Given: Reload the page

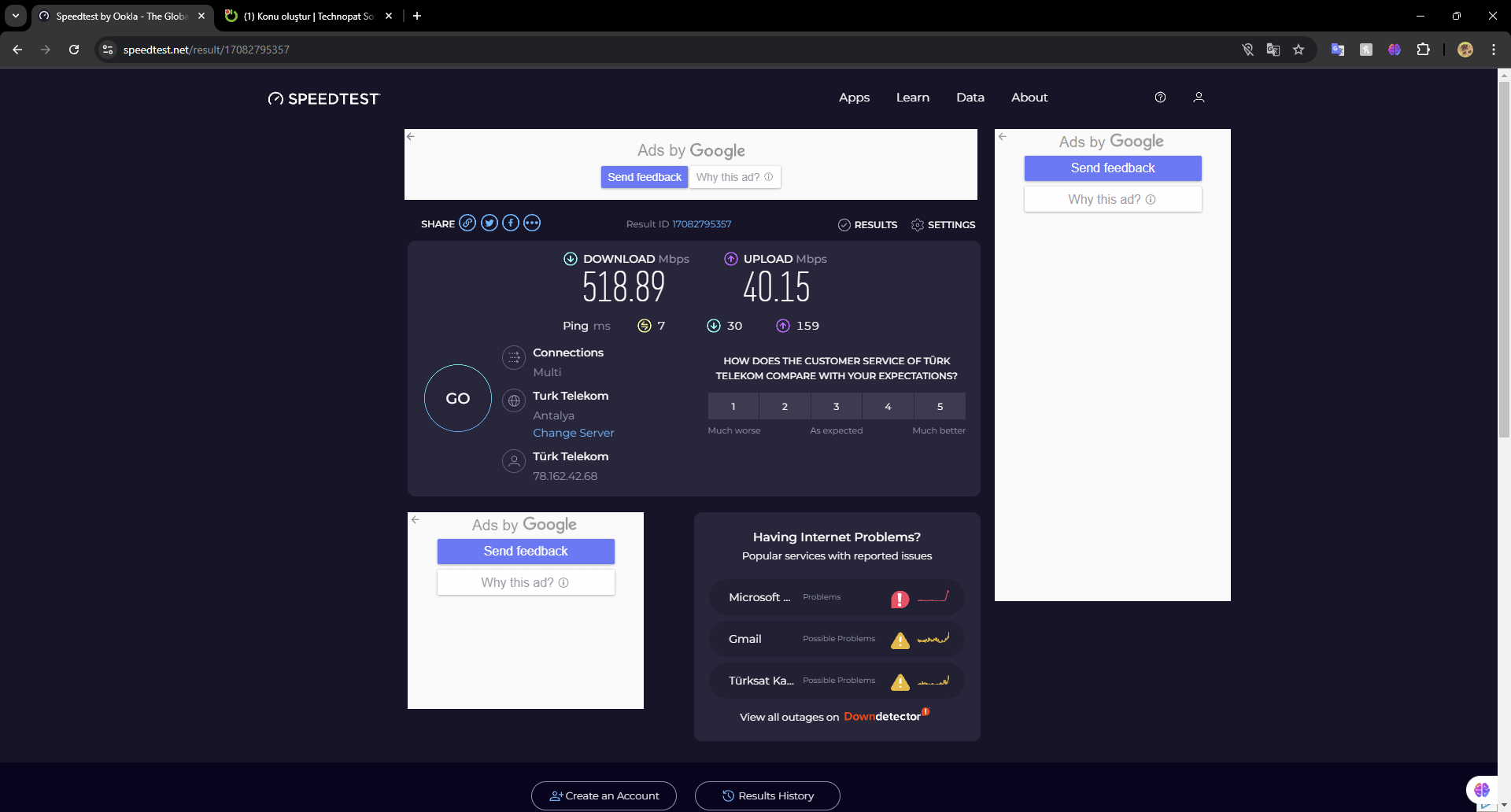Looking at the screenshot, I should tap(74, 50).
